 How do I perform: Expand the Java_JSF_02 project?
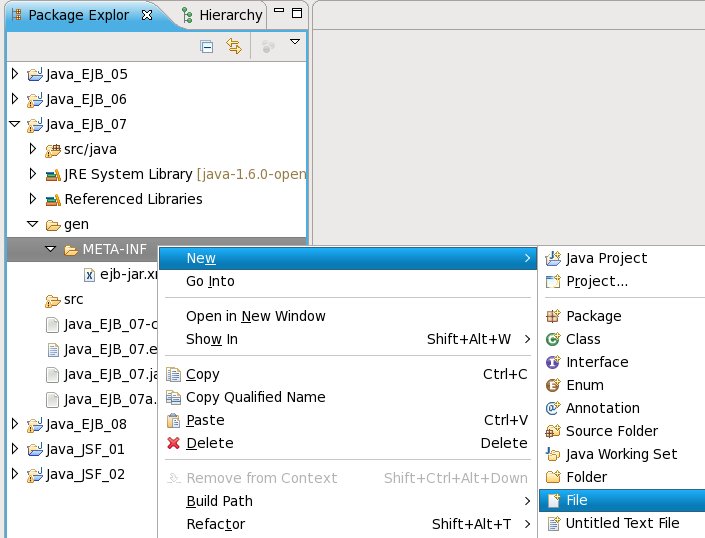tap(15, 474)
